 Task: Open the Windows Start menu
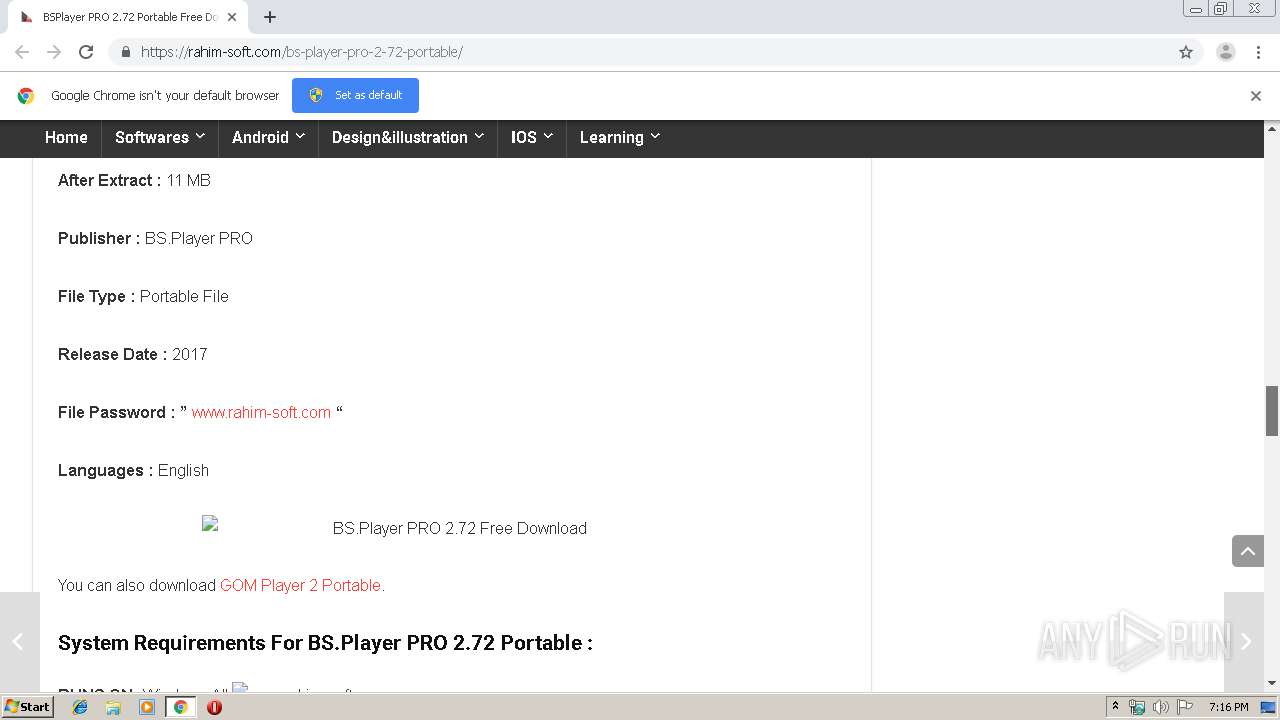(x=27, y=706)
